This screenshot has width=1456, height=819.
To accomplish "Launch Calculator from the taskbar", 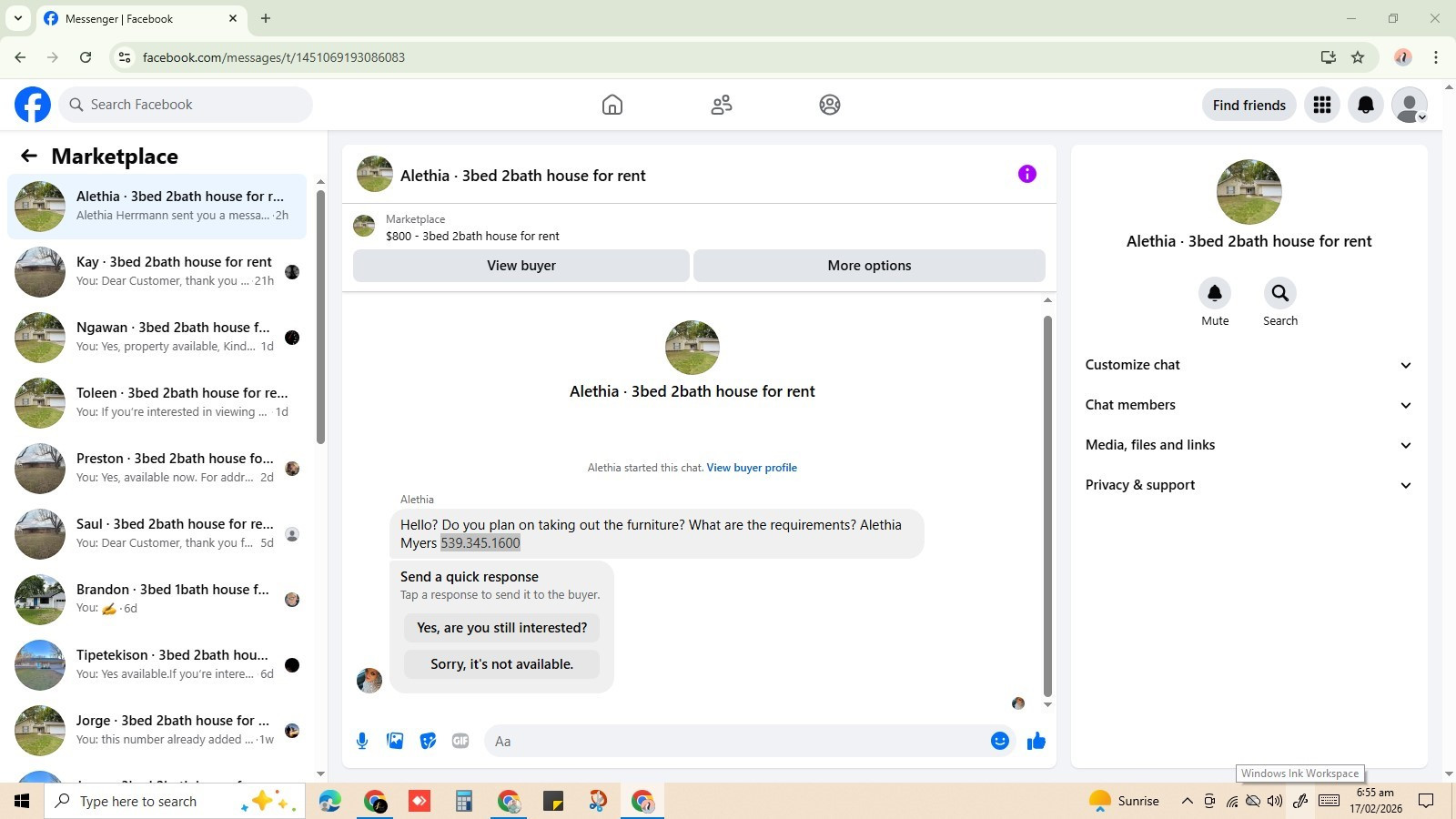I will [464, 801].
